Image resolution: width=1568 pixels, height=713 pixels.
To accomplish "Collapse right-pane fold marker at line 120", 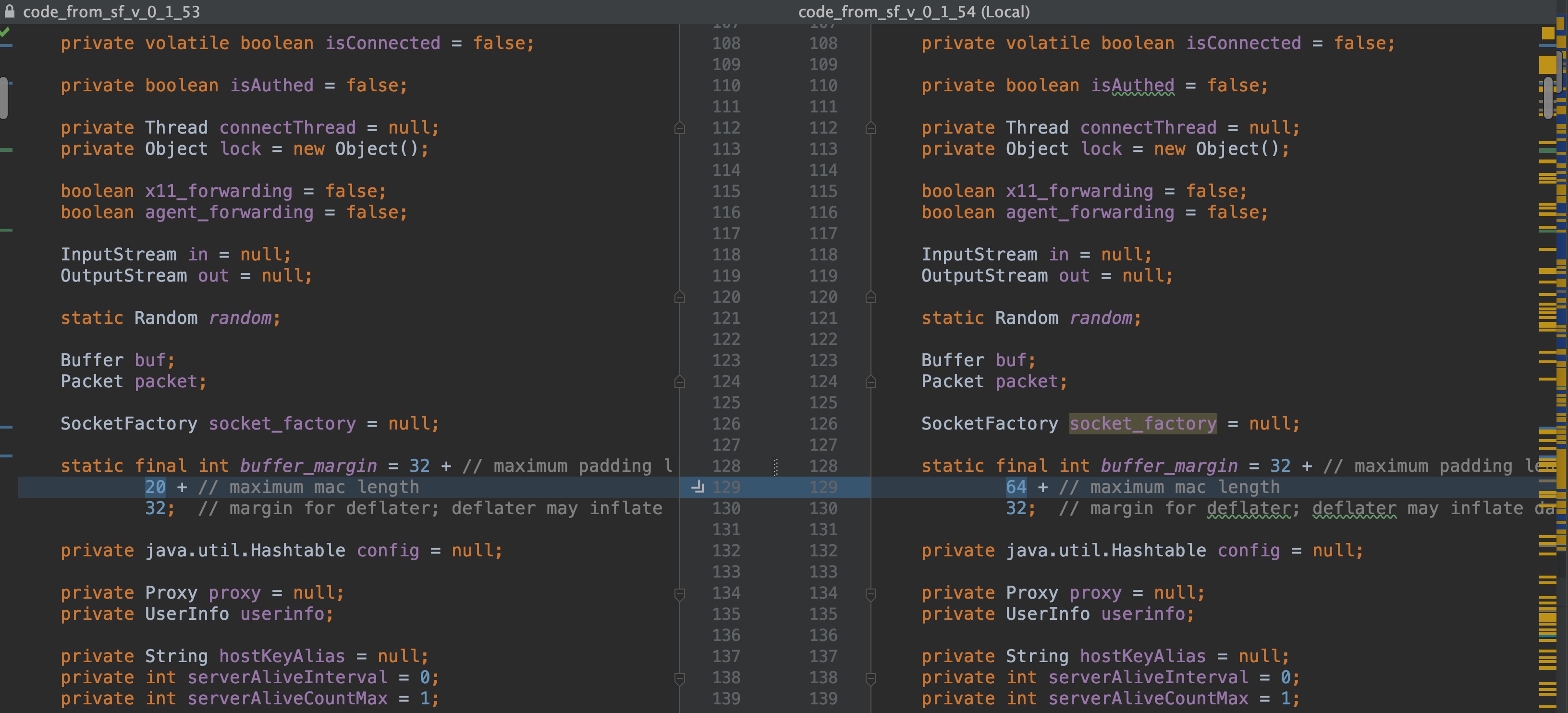I will (871, 297).
